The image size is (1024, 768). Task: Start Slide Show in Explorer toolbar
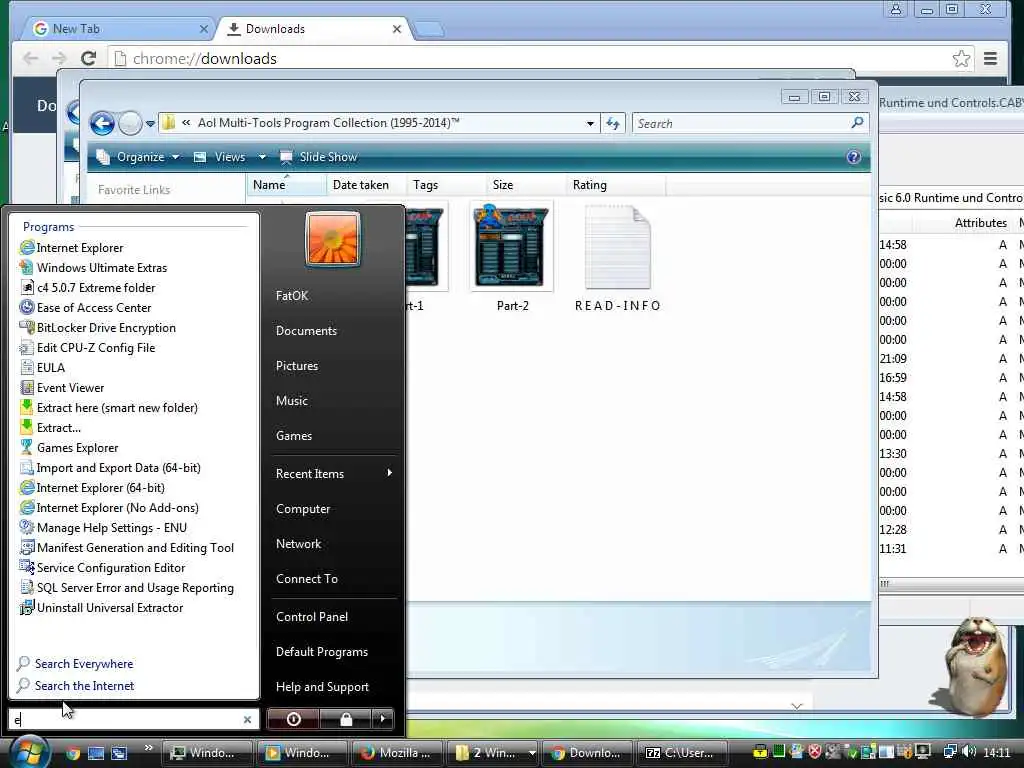pos(319,157)
